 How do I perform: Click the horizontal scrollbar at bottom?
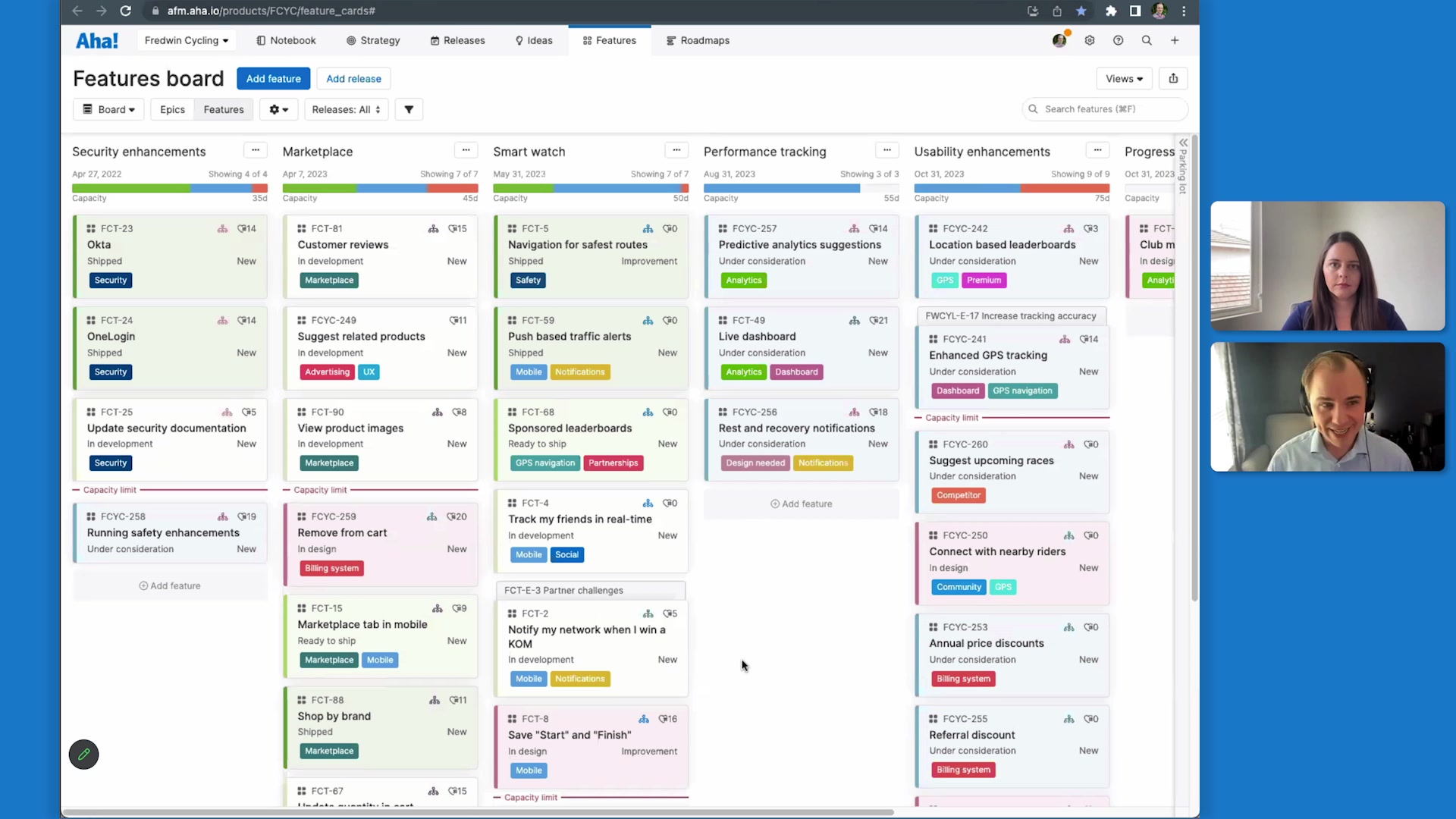pos(478,812)
